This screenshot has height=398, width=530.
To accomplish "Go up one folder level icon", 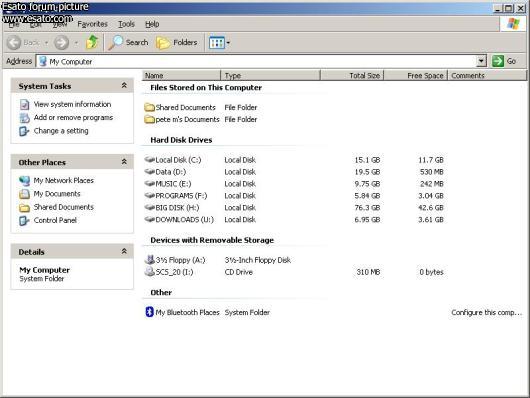I will (92, 42).
